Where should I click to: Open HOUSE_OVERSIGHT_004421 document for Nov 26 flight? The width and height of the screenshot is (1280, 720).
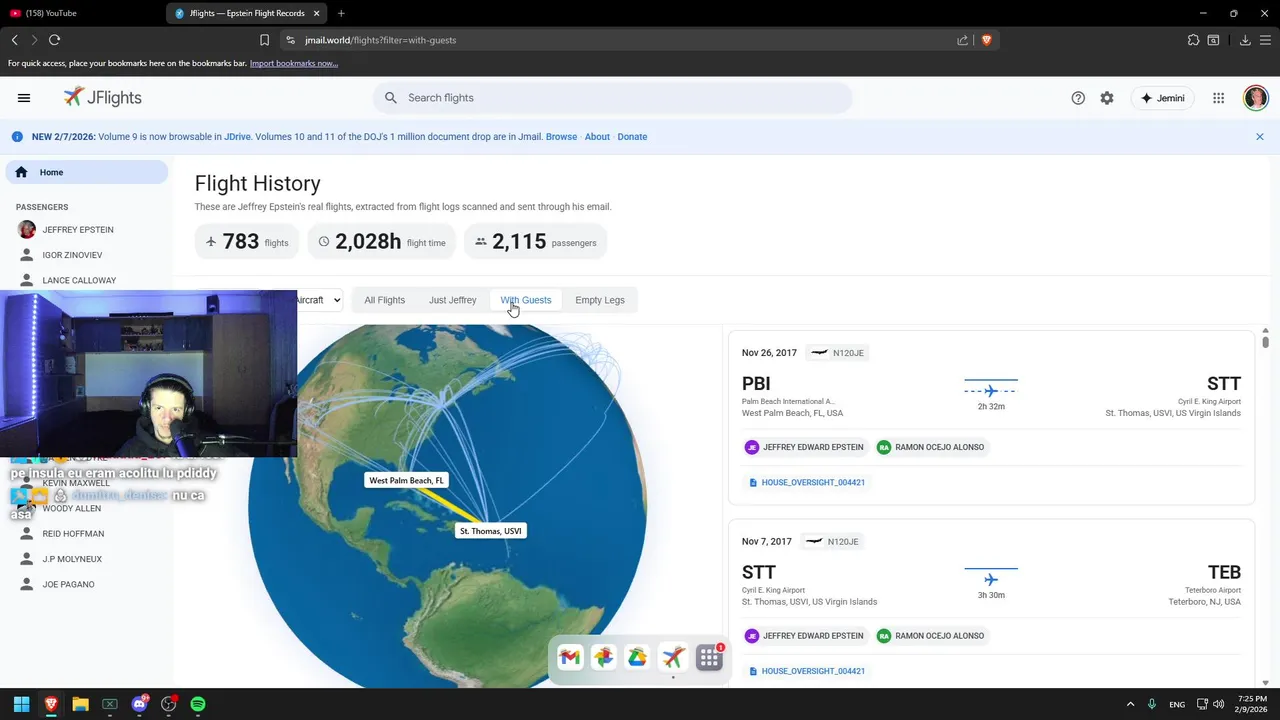tap(807, 483)
